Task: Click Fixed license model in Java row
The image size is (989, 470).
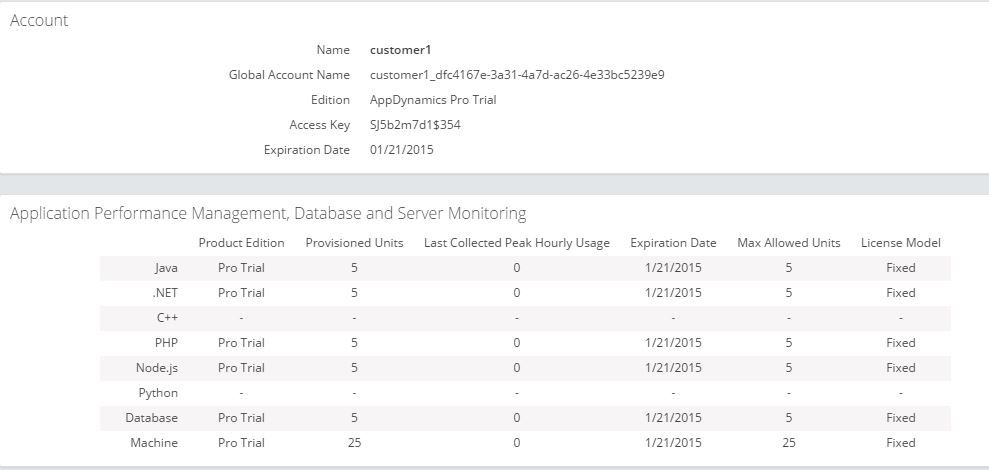Action: click(901, 268)
